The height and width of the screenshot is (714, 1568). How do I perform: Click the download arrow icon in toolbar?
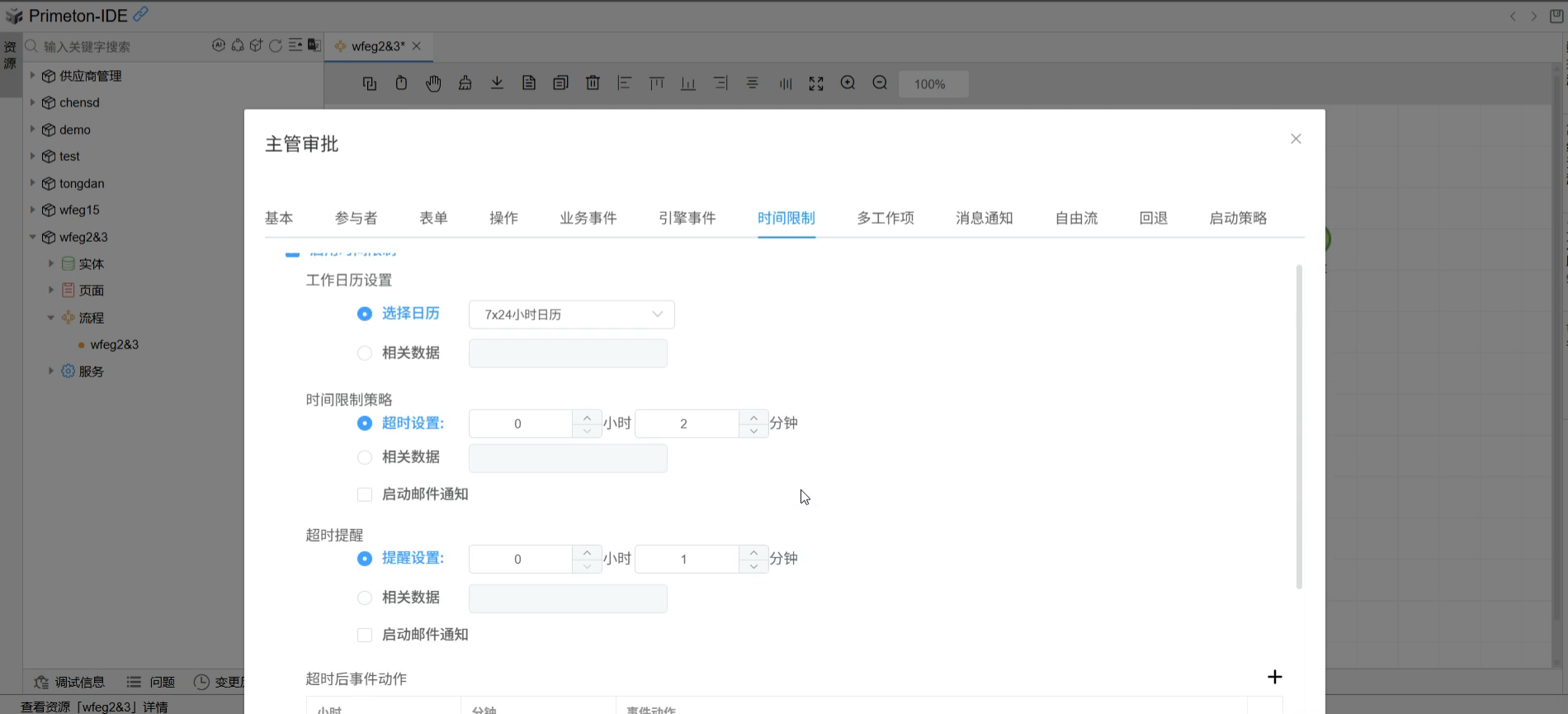[497, 83]
